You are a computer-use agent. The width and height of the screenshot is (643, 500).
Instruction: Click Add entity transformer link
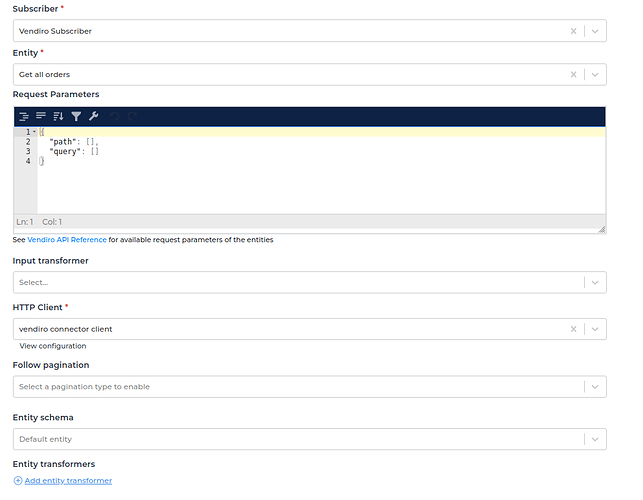click(68, 480)
